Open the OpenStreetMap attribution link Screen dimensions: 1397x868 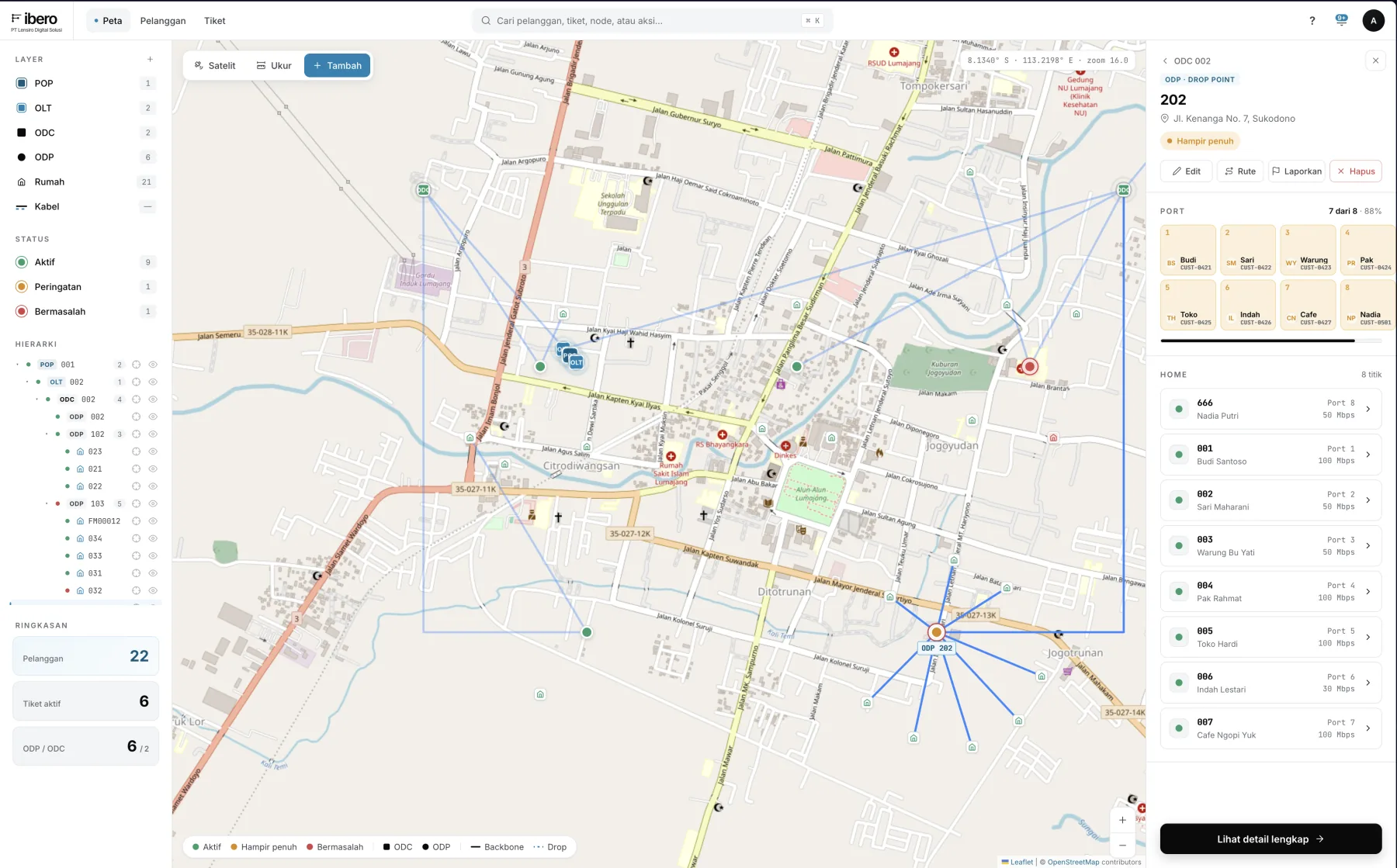click(x=1073, y=862)
